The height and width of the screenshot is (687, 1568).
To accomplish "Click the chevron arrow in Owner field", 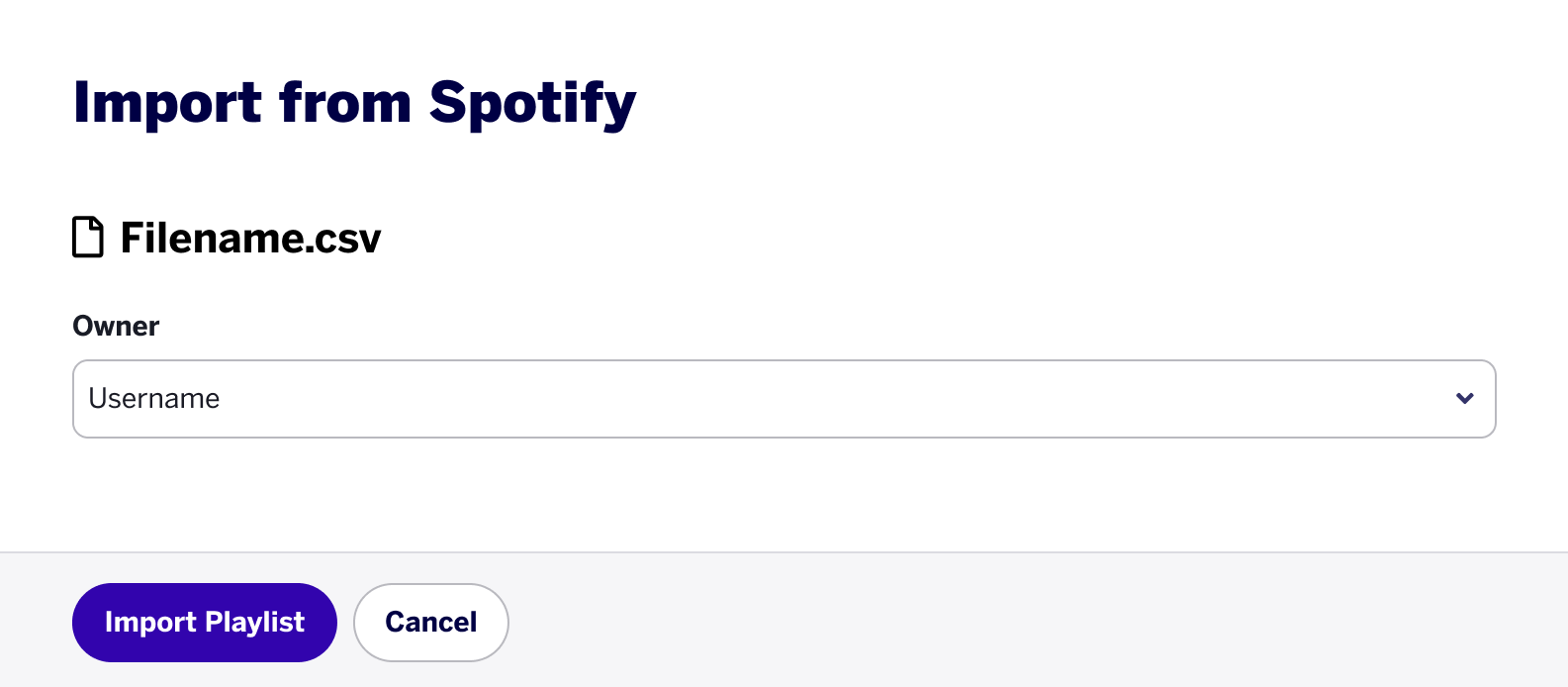I will [x=1465, y=398].
